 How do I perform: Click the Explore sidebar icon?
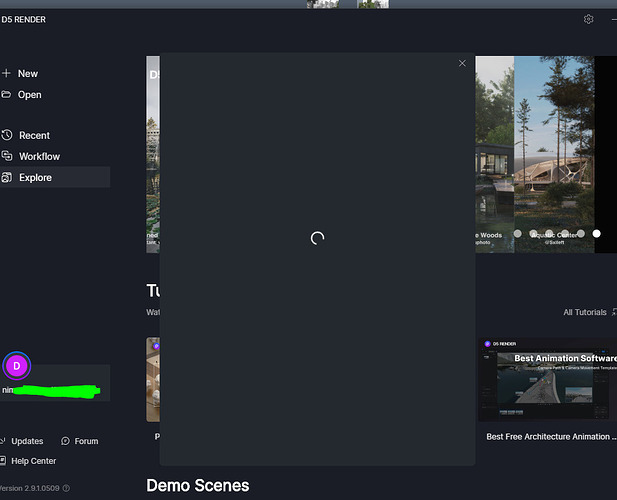(x=7, y=177)
